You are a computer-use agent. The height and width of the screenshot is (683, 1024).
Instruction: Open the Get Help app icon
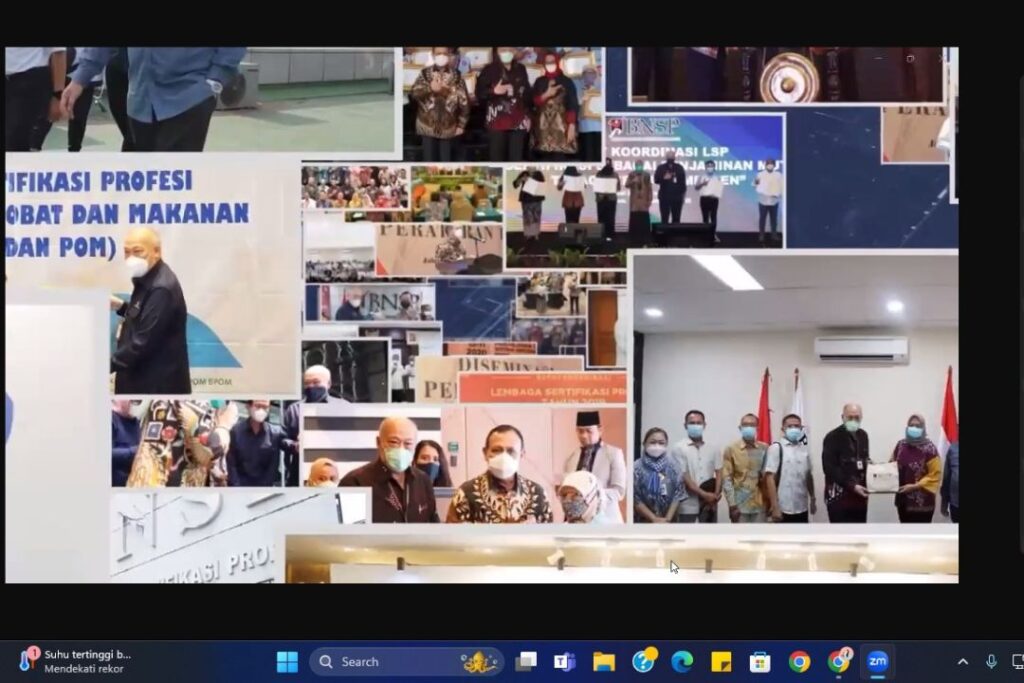643,662
